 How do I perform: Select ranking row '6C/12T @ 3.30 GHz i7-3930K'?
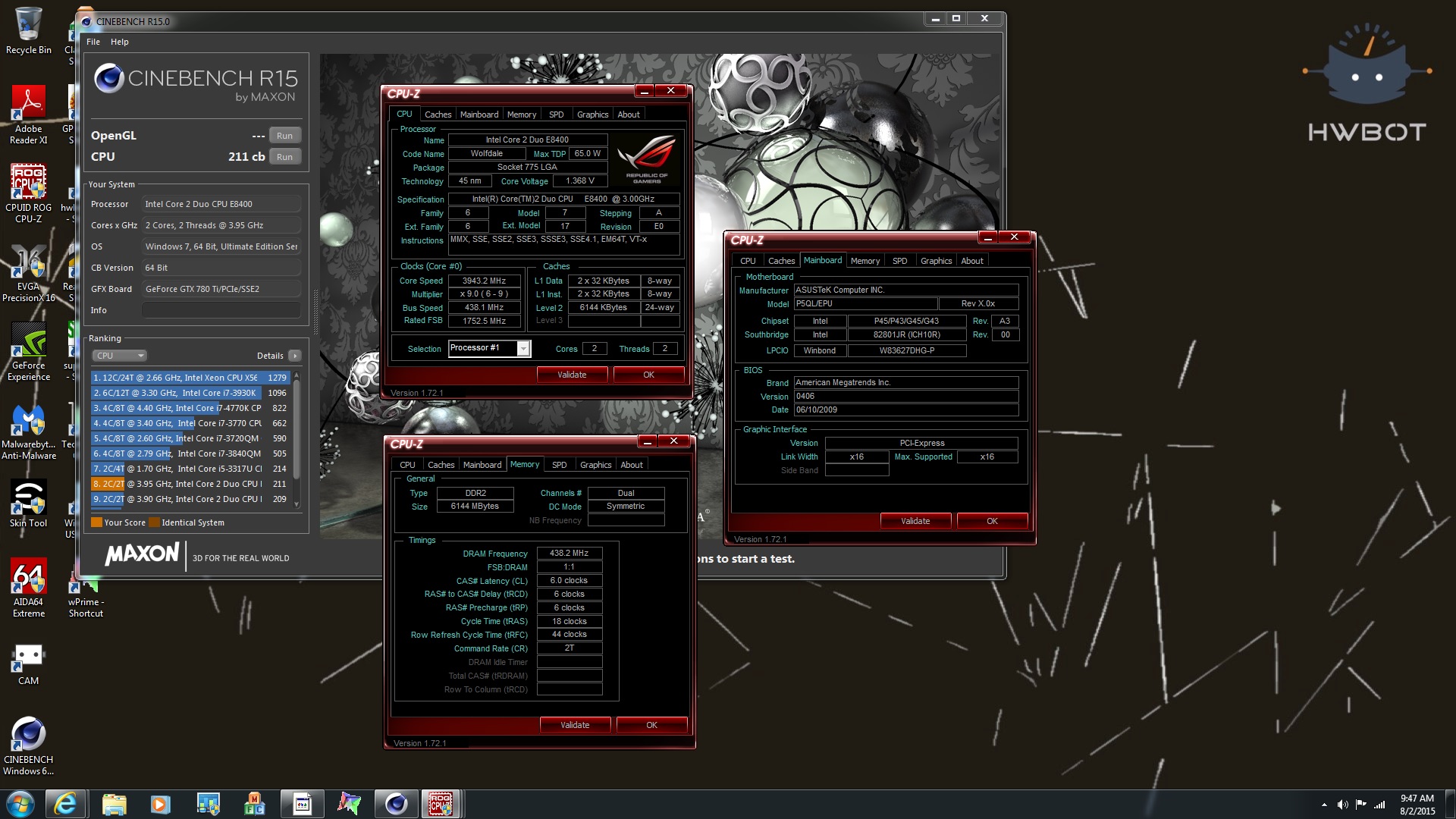(x=190, y=393)
